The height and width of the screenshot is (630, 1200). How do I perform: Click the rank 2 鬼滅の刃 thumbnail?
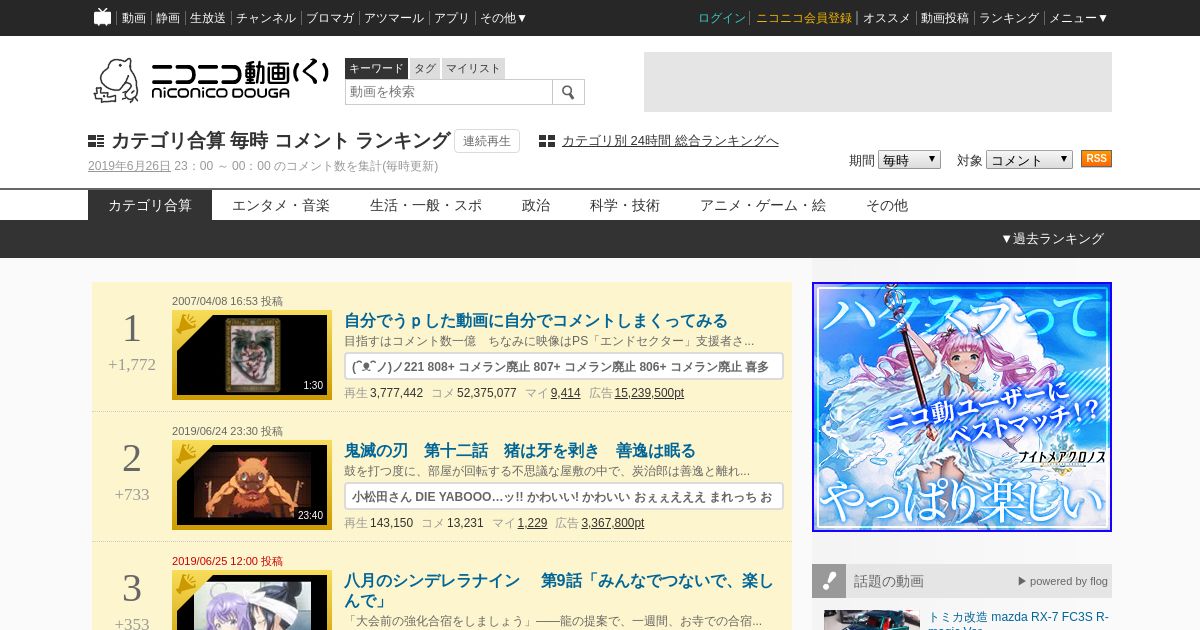[252, 485]
